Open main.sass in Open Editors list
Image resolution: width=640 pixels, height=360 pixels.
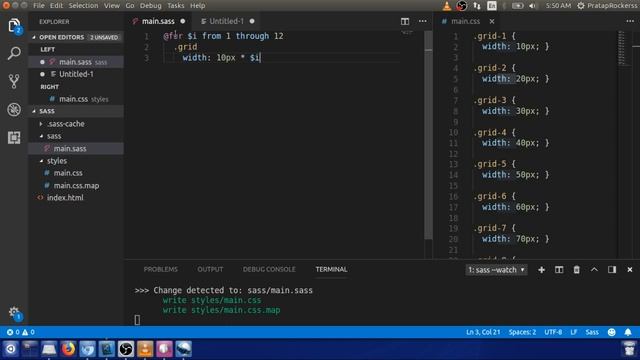(x=76, y=62)
